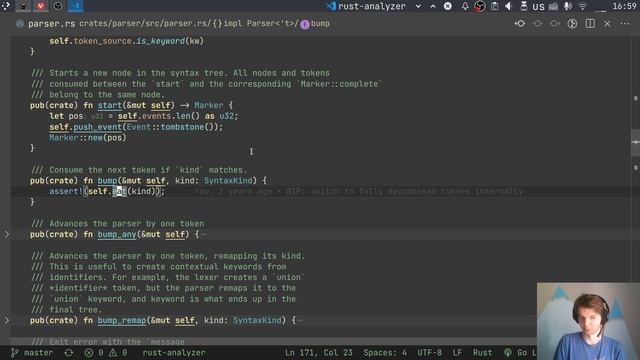Expand the folded bump_any function

[x=7, y=234]
